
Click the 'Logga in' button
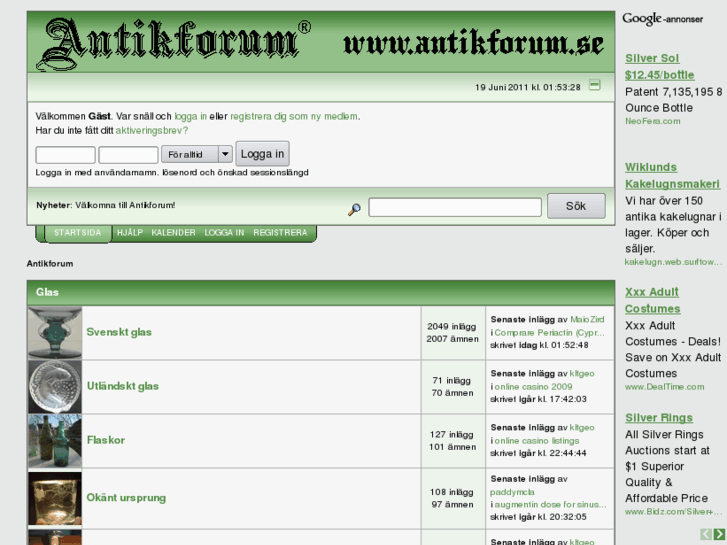pyautogui.click(x=262, y=154)
